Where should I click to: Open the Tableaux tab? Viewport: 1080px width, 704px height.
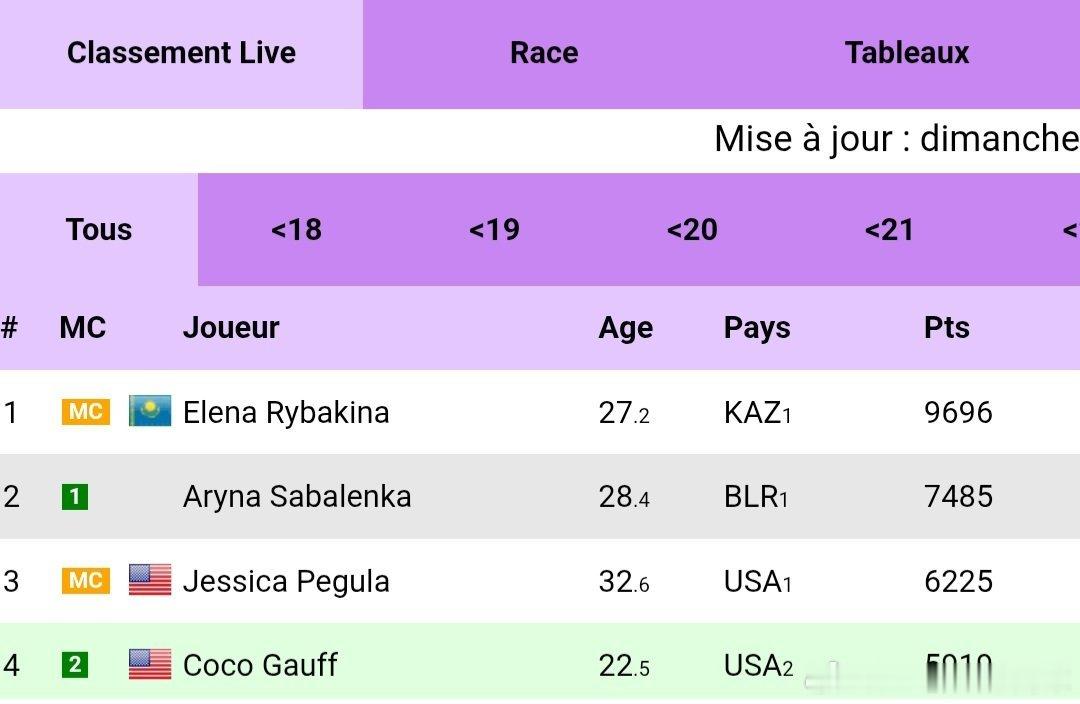pyautogui.click(x=907, y=54)
